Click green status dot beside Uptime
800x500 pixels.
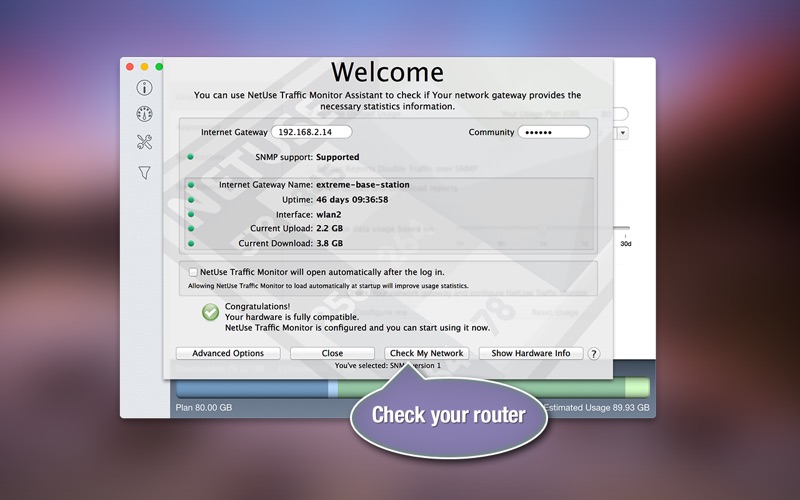click(x=190, y=200)
